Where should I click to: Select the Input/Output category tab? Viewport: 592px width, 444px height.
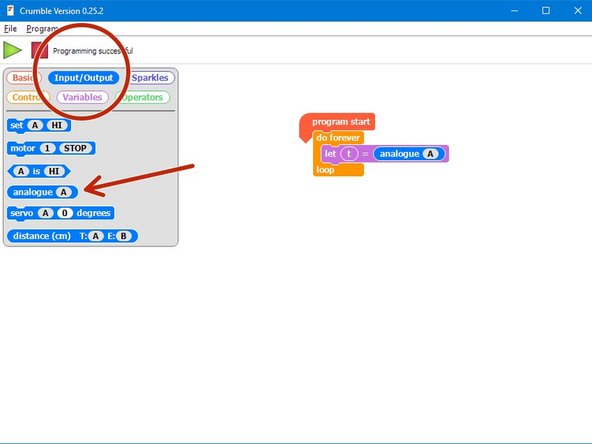pos(83,78)
